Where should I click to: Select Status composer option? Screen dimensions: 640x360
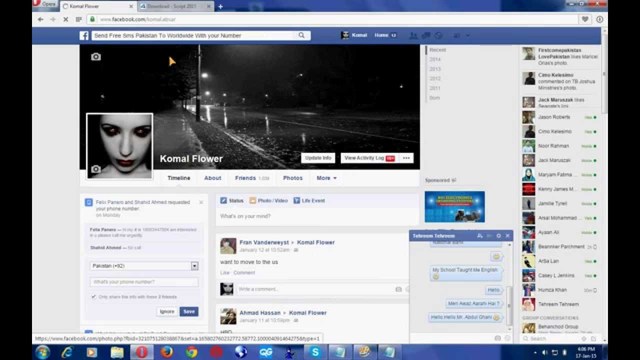232,201
